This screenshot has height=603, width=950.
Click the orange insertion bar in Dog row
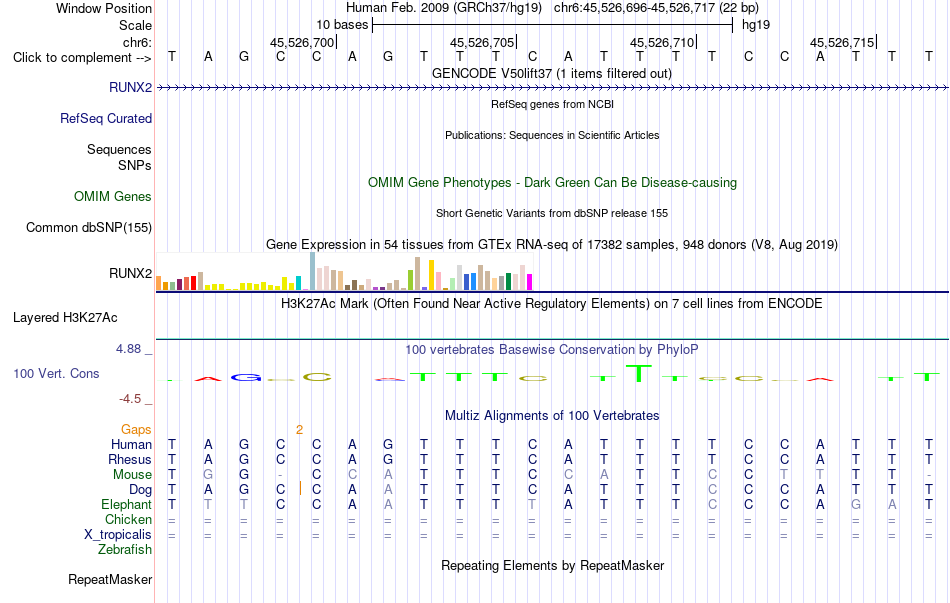300,488
